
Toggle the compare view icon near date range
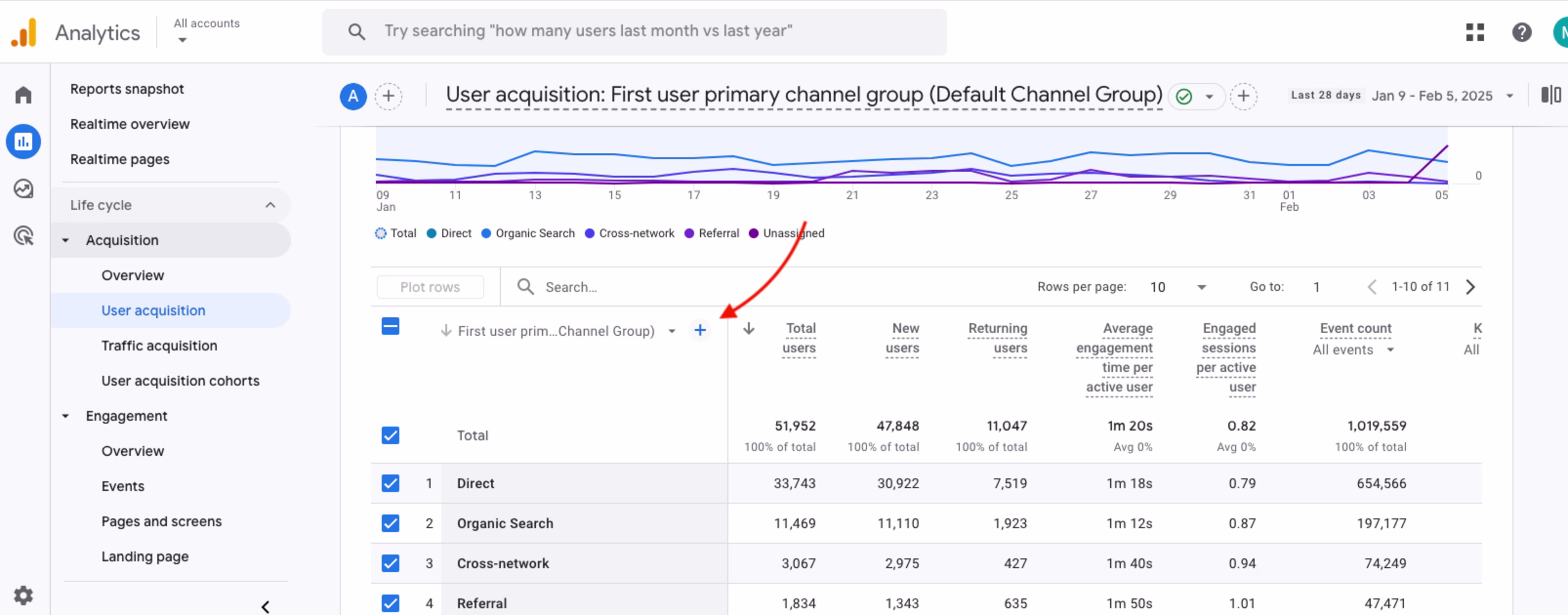click(1550, 96)
